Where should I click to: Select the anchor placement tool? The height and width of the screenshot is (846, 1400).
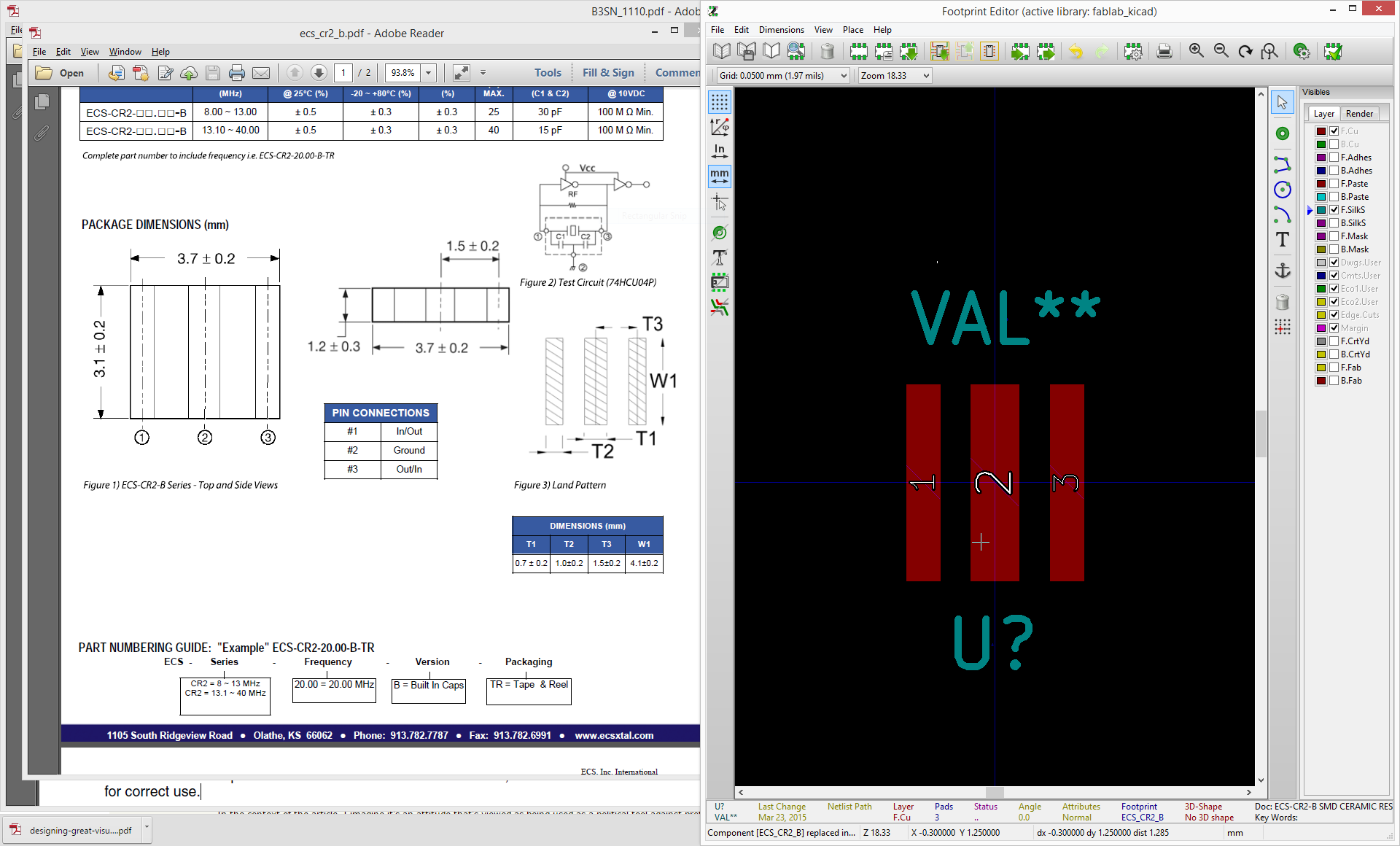pos(1283,271)
